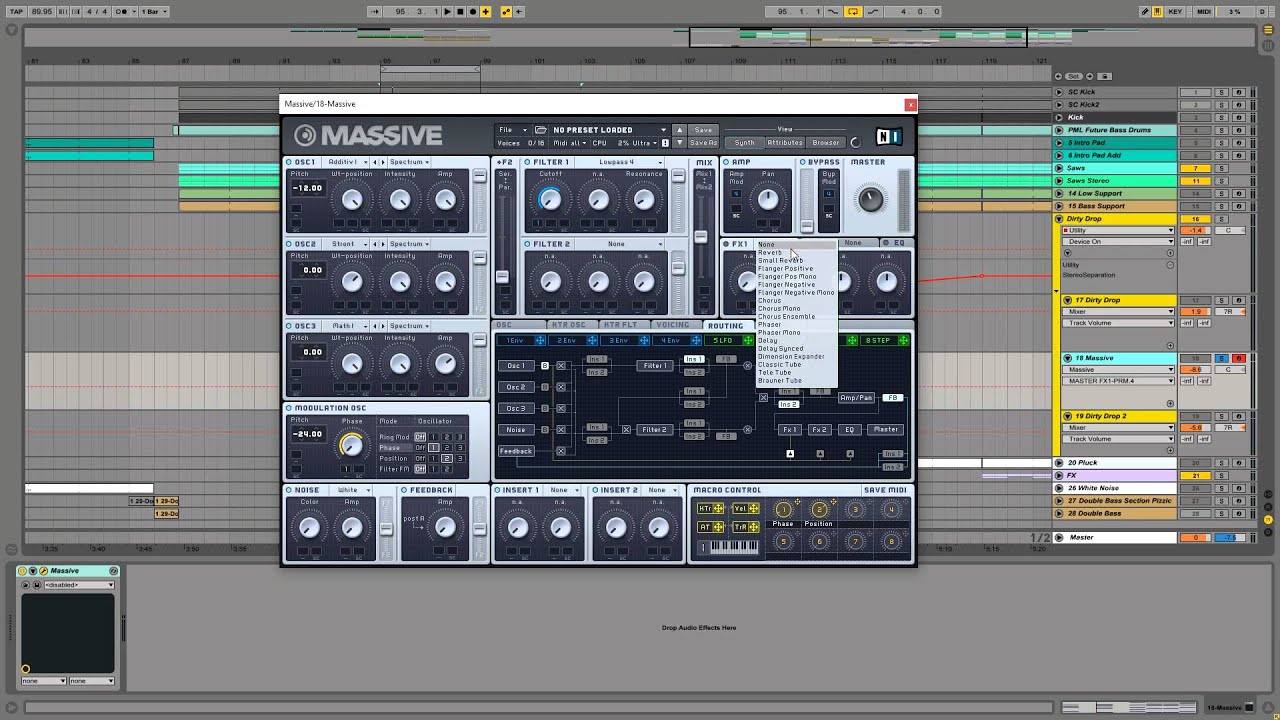
Task: Toggle Bypass section on/off indicator
Action: (802, 162)
